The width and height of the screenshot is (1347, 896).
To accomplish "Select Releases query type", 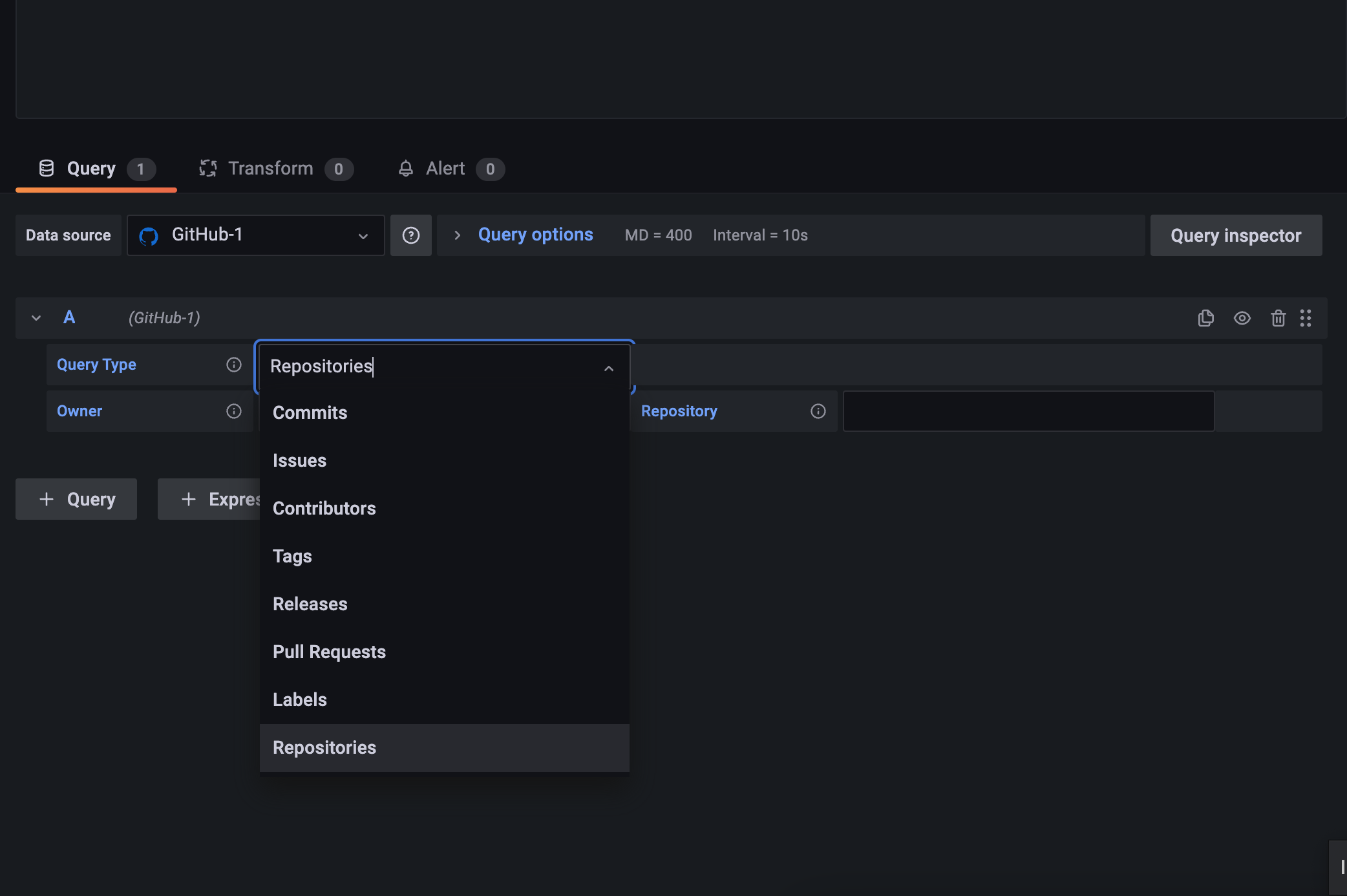I will [x=445, y=604].
